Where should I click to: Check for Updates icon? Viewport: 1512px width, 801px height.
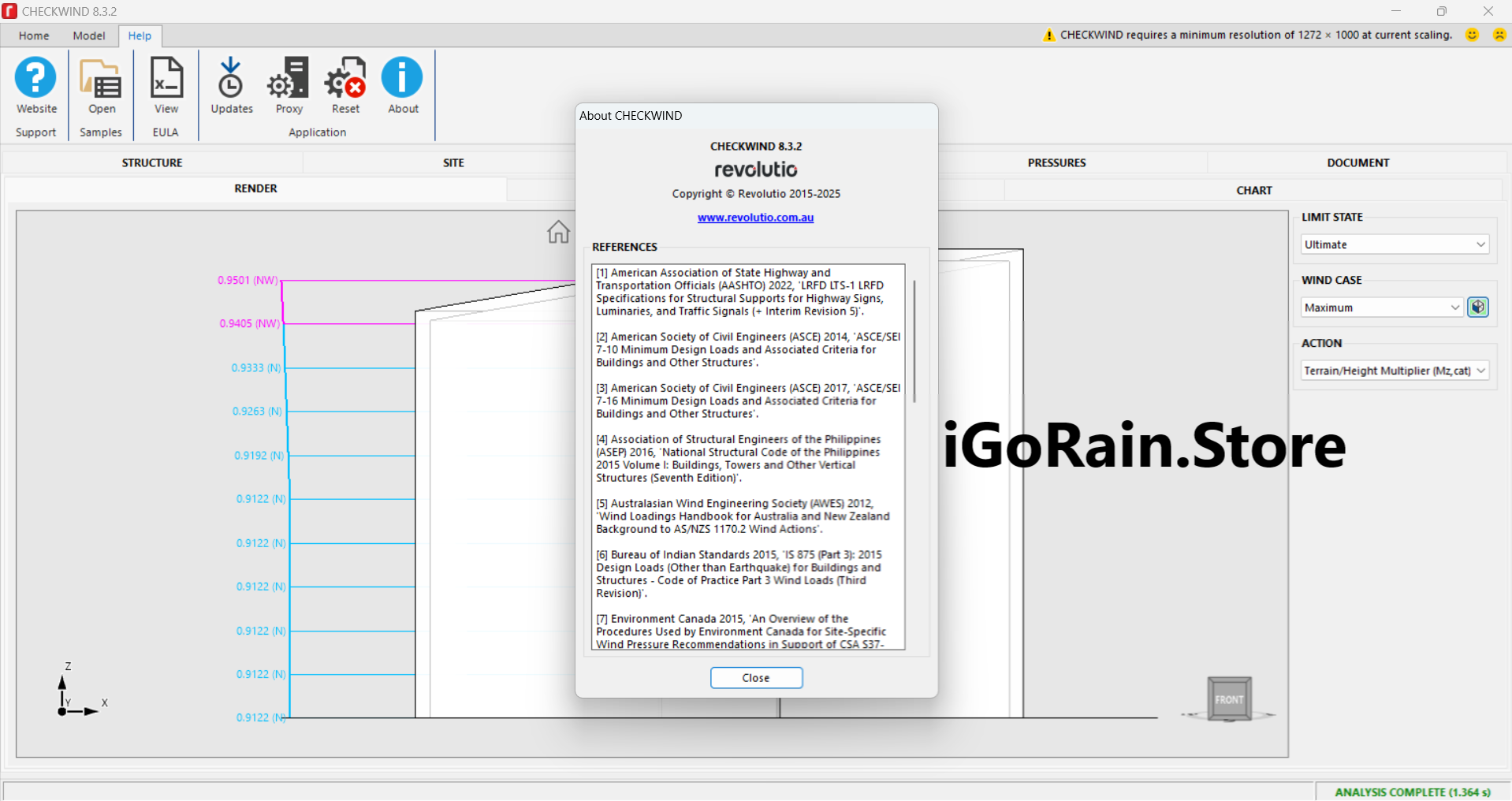tap(231, 78)
